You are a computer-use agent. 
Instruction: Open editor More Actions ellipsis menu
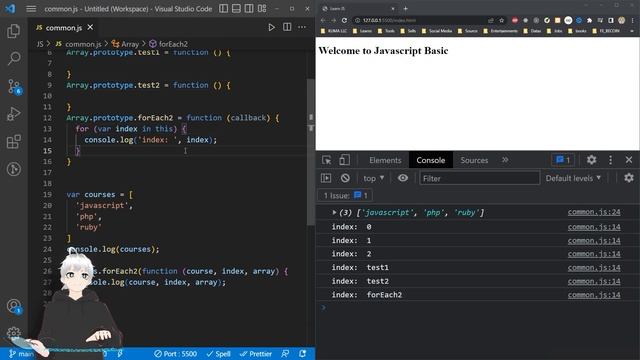[x=302, y=27]
